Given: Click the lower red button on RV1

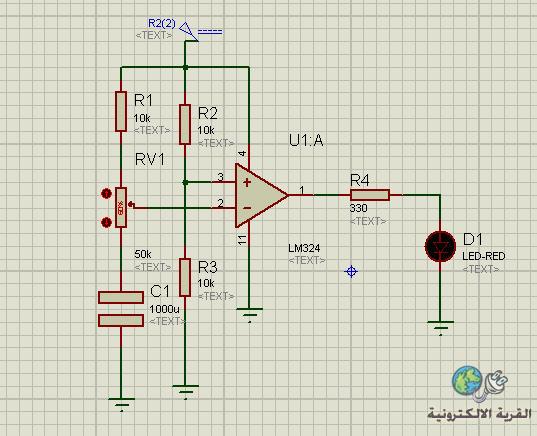Looking at the screenshot, I should (x=107, y=223).
